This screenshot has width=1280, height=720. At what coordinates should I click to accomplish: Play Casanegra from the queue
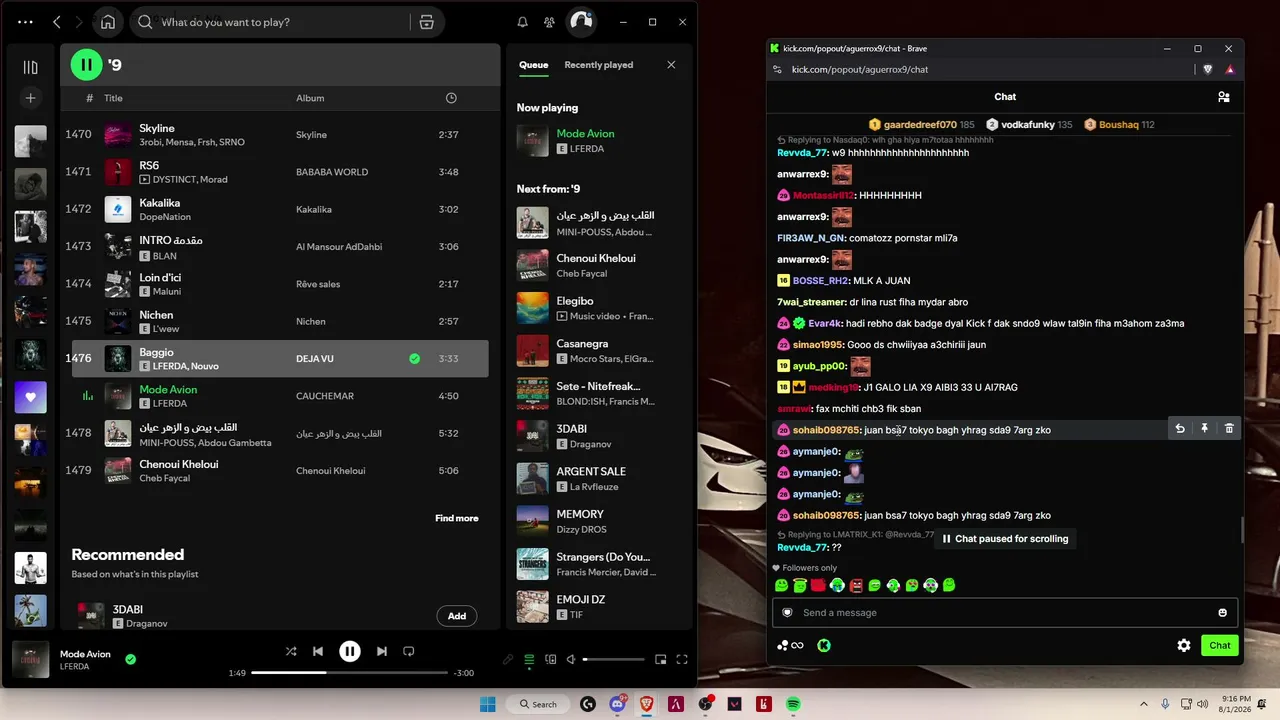[598, 350]
